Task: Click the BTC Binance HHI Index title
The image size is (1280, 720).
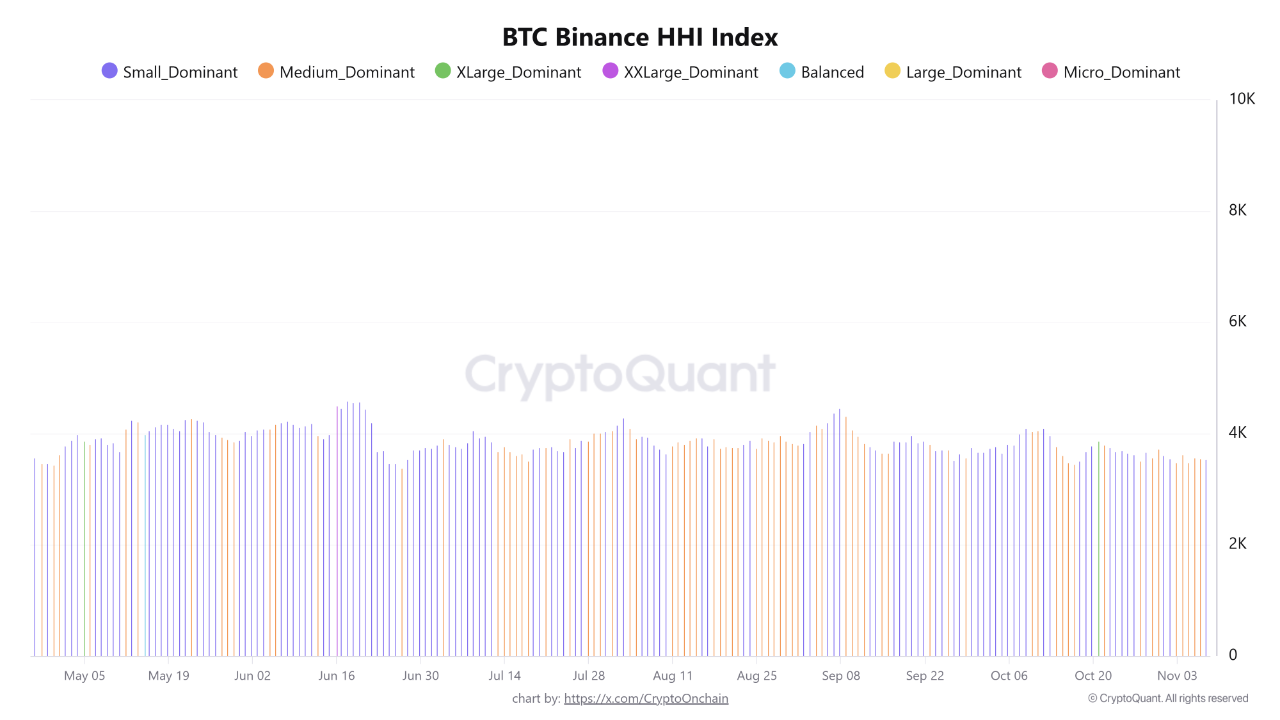Action: tap(640, 38)
